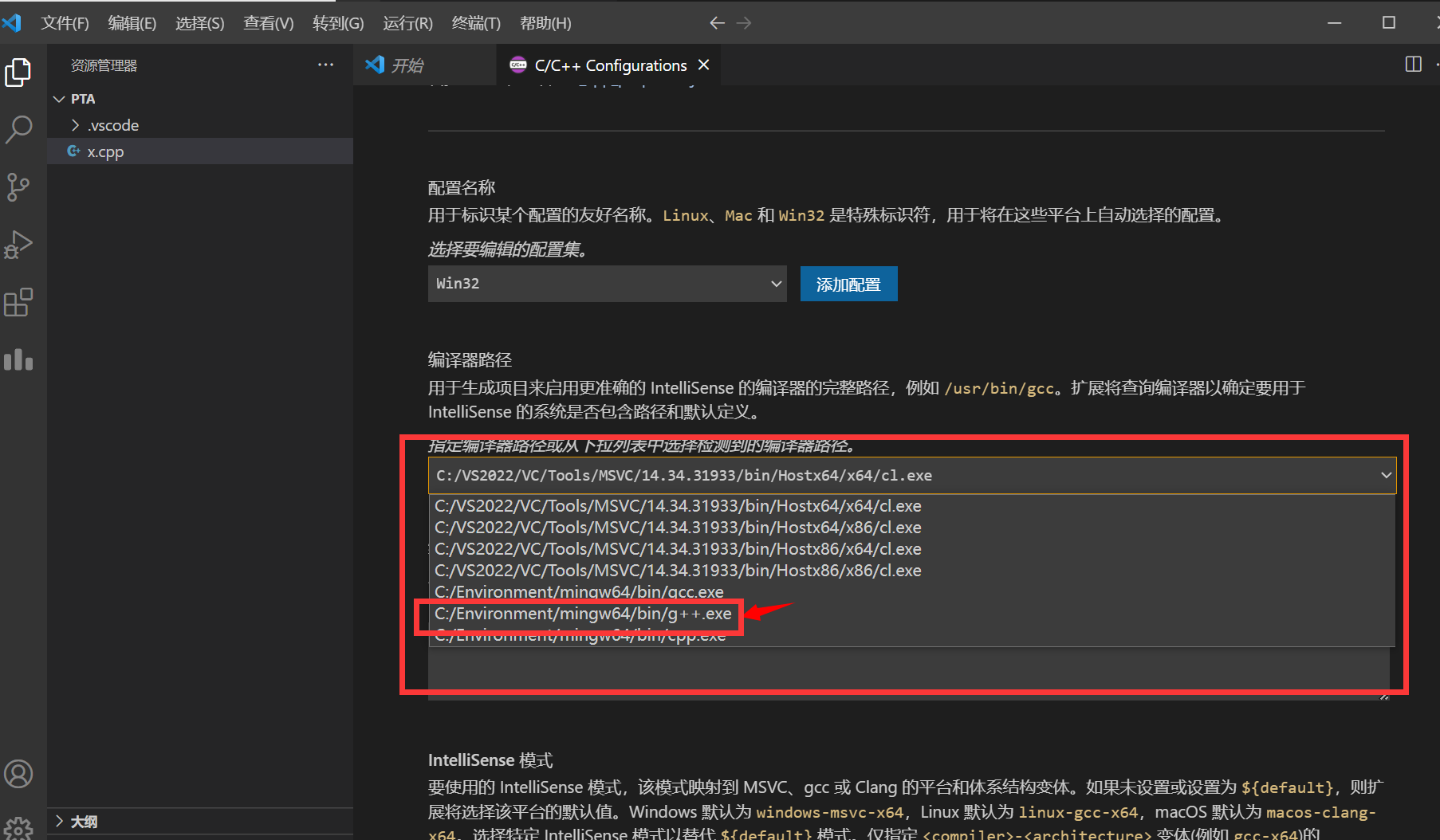Select mingw64/bin/gcc.exe compiler option
This screenshot has width=1440, height=840.
point(912,592)
